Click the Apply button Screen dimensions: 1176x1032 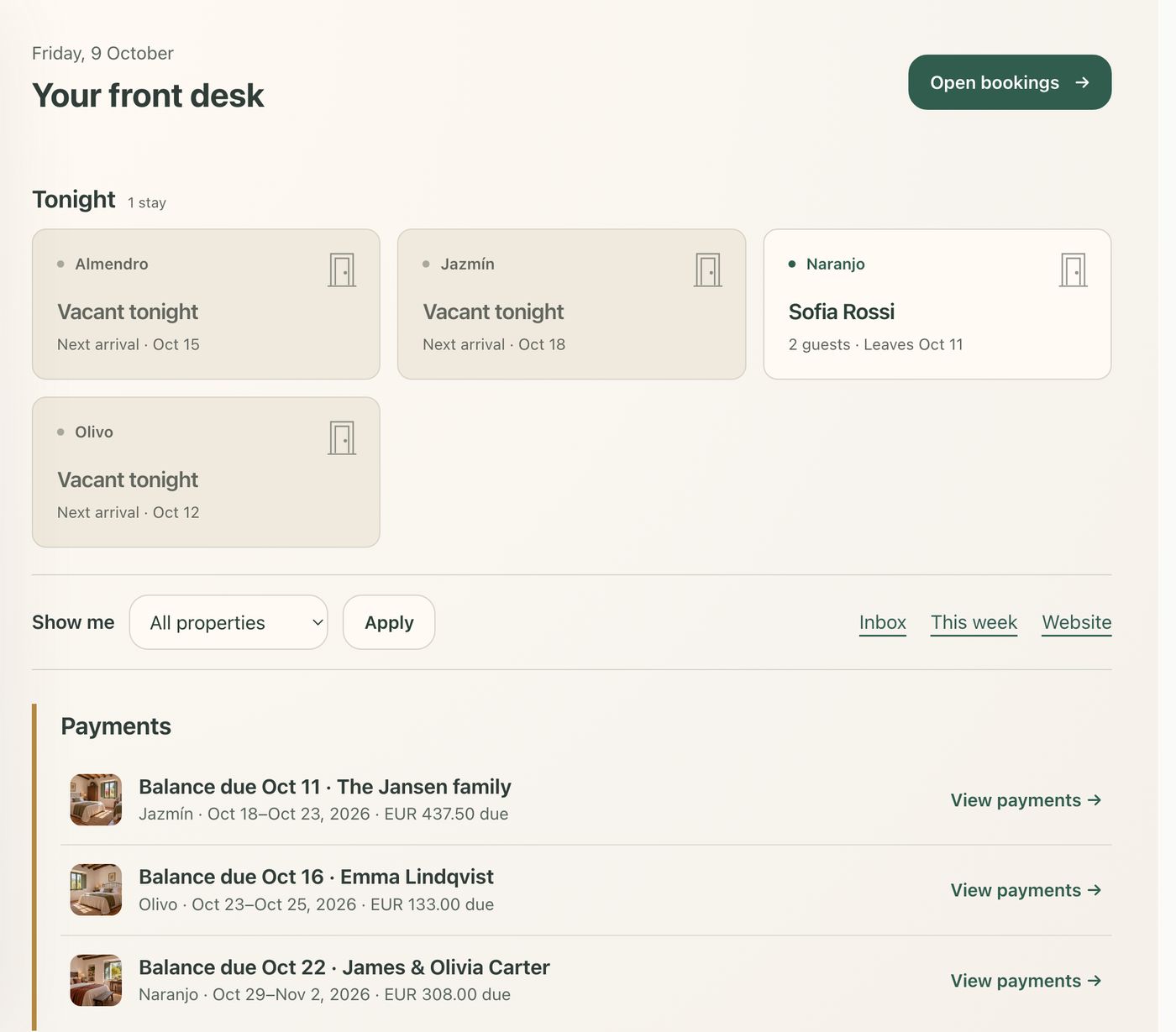click(x=389, y=622)
